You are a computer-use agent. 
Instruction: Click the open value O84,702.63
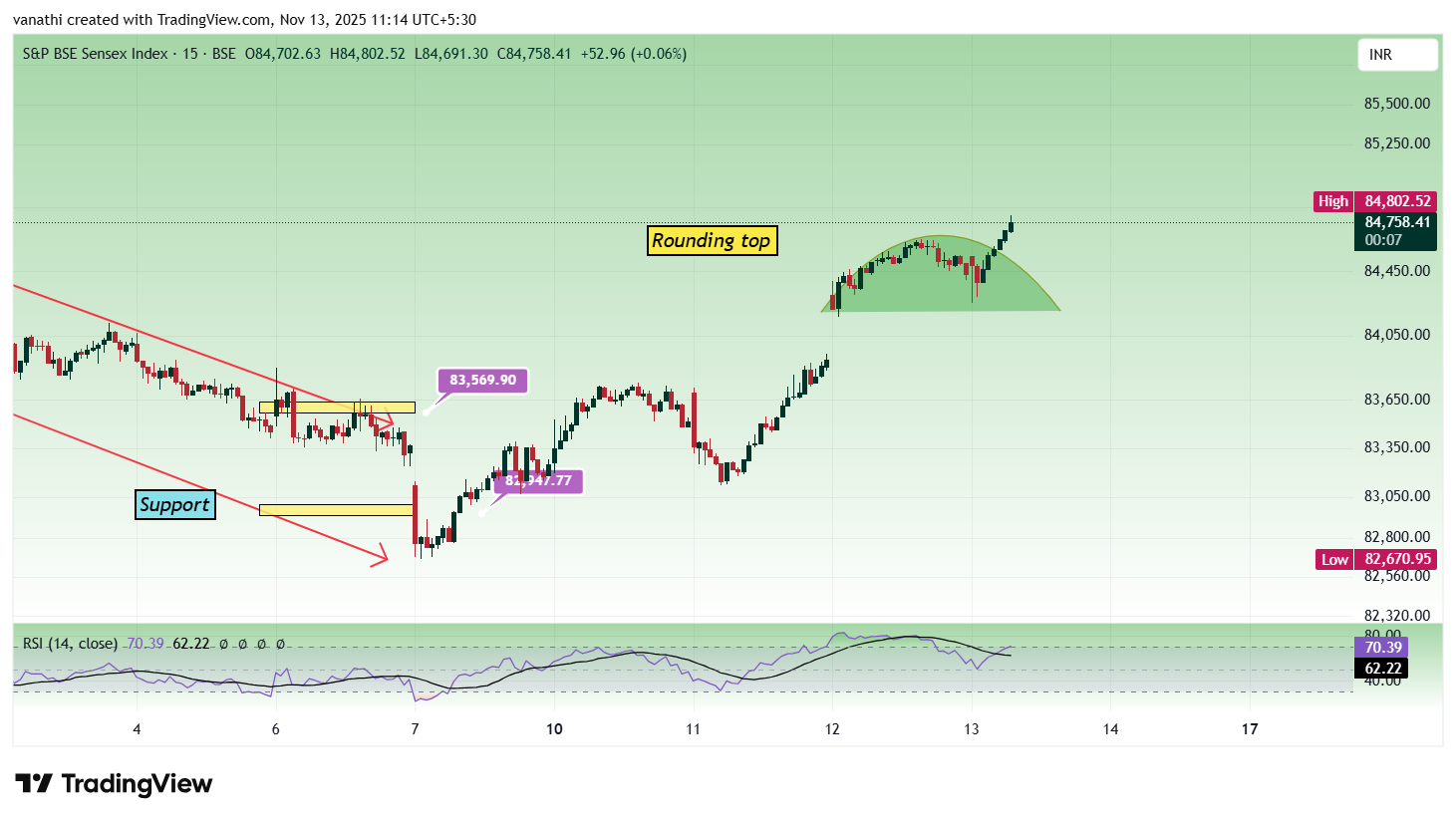tap(283, 54)
